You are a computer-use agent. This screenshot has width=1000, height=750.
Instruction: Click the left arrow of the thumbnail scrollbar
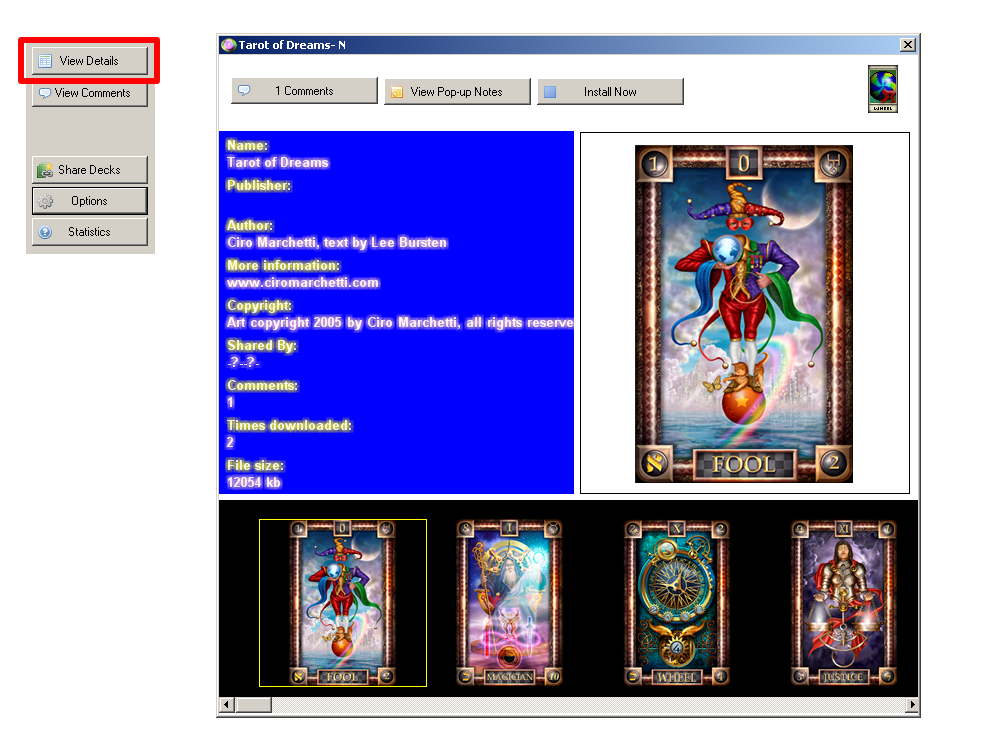(226, 705)
